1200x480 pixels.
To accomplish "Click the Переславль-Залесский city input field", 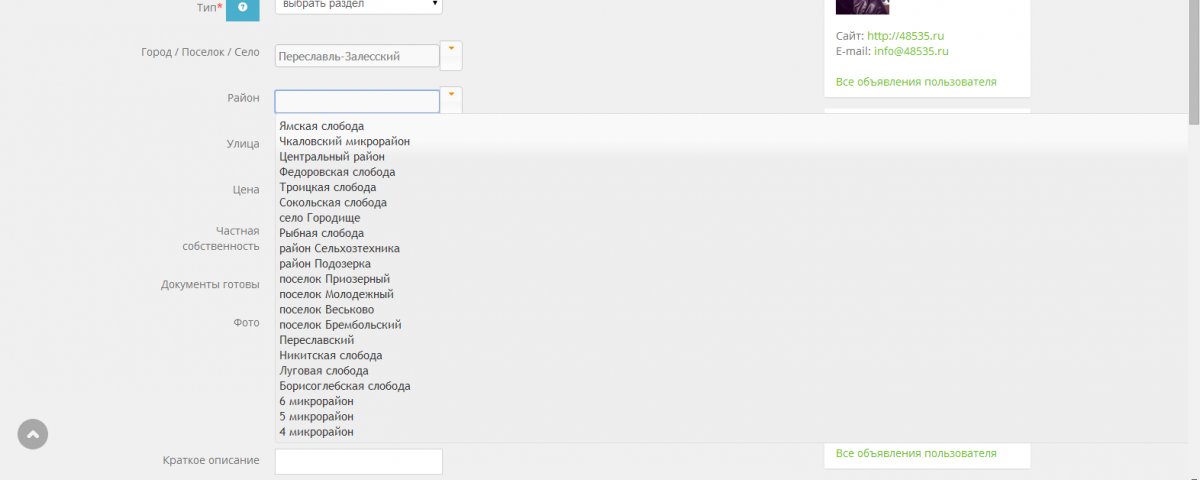I will pos(357,56).
